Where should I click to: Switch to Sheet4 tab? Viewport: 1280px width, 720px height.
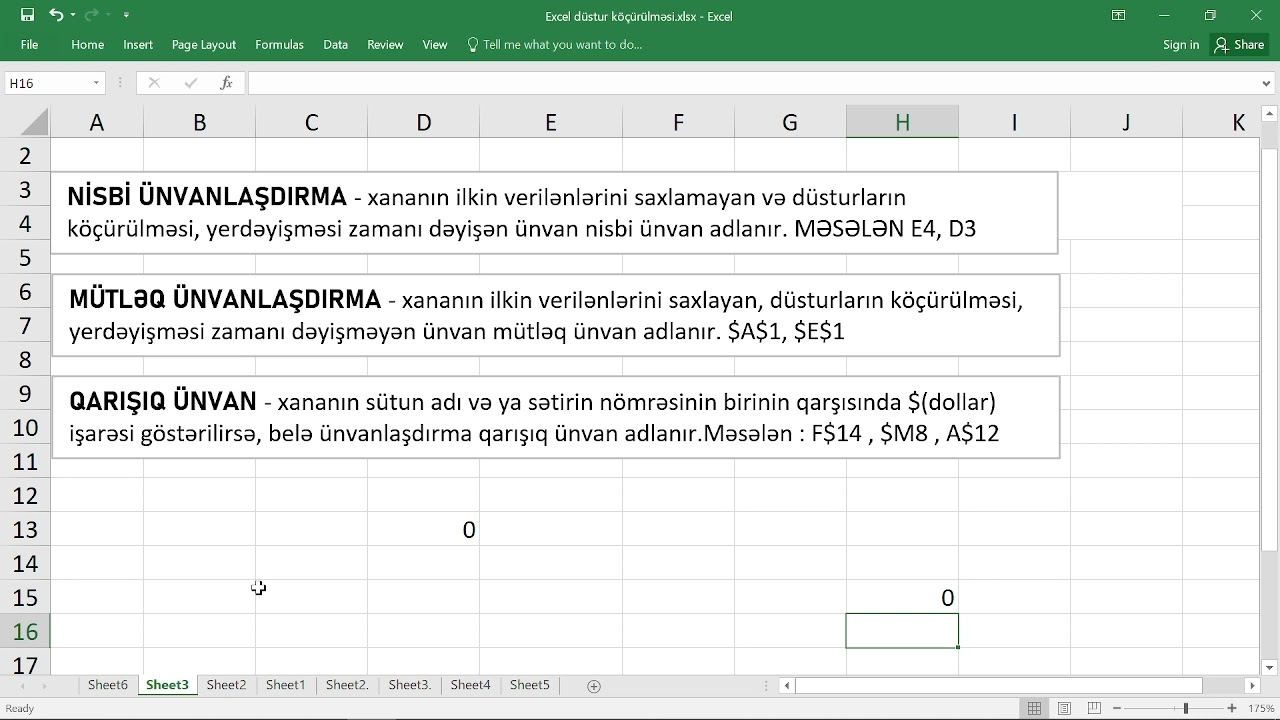click(470, 685)
